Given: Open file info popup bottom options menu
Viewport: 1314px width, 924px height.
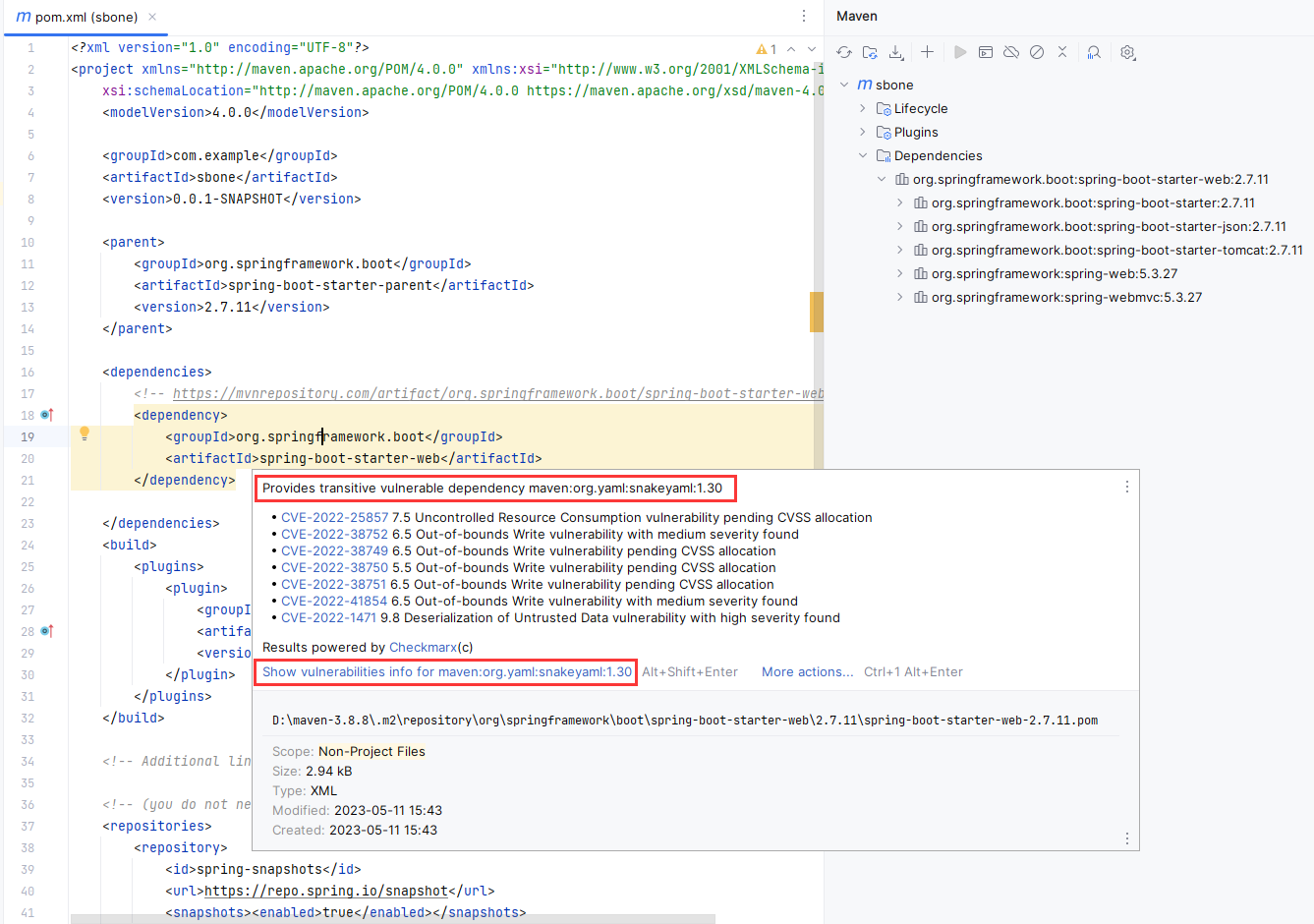Looking at the screenshot, I should click(1126, 838).
